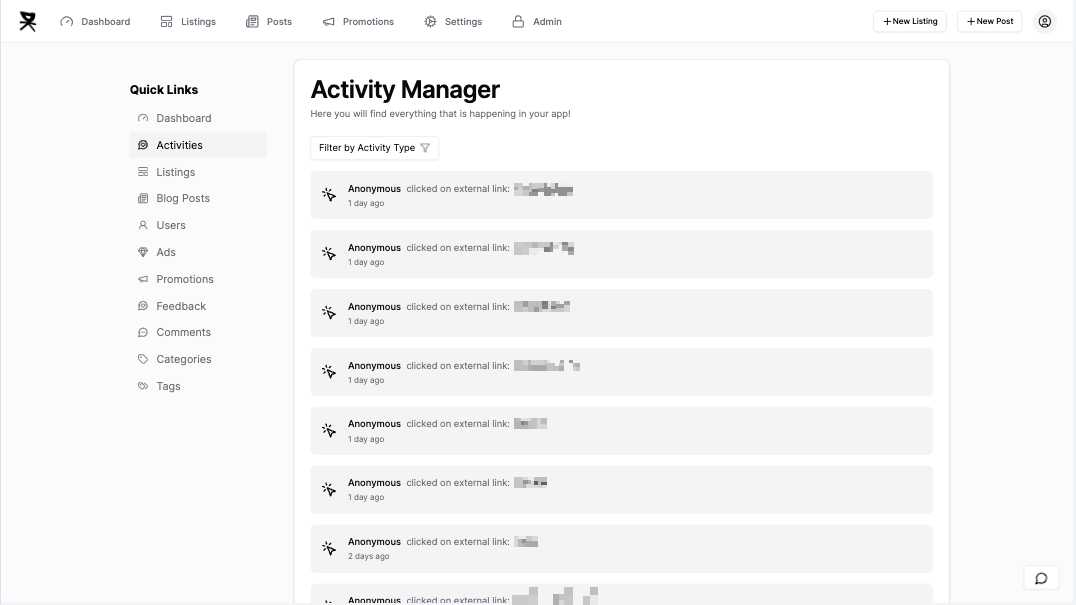1076x605 pixels.
Task: Open Listings in top navigation bar
Action: [x=188, y=21]
